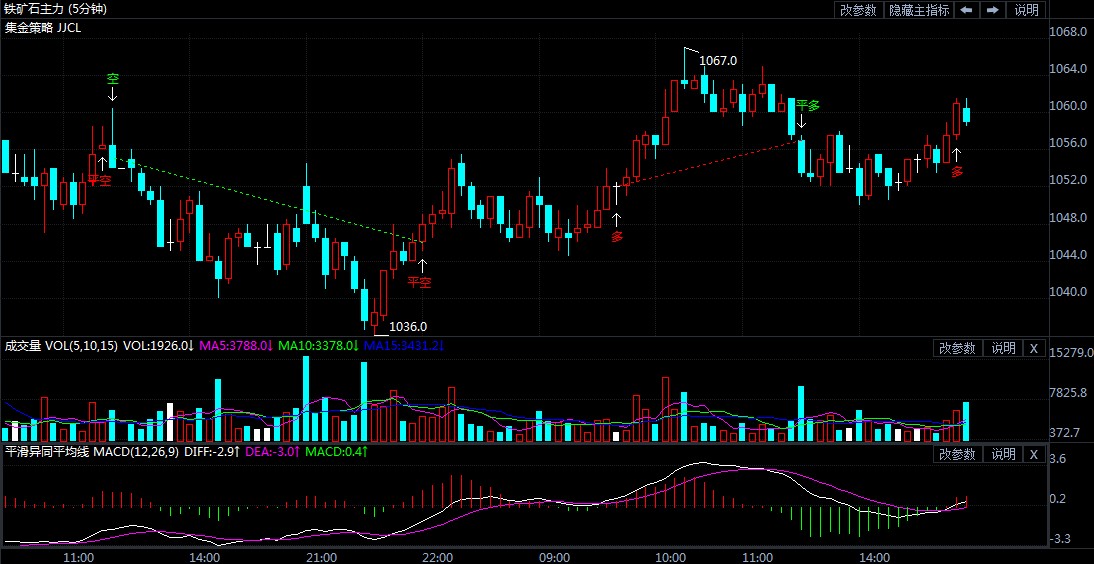This screenshot has width=1094, height=564.
Task: Click the DEA:-3.0 value
Action: (x=273, y=452)
